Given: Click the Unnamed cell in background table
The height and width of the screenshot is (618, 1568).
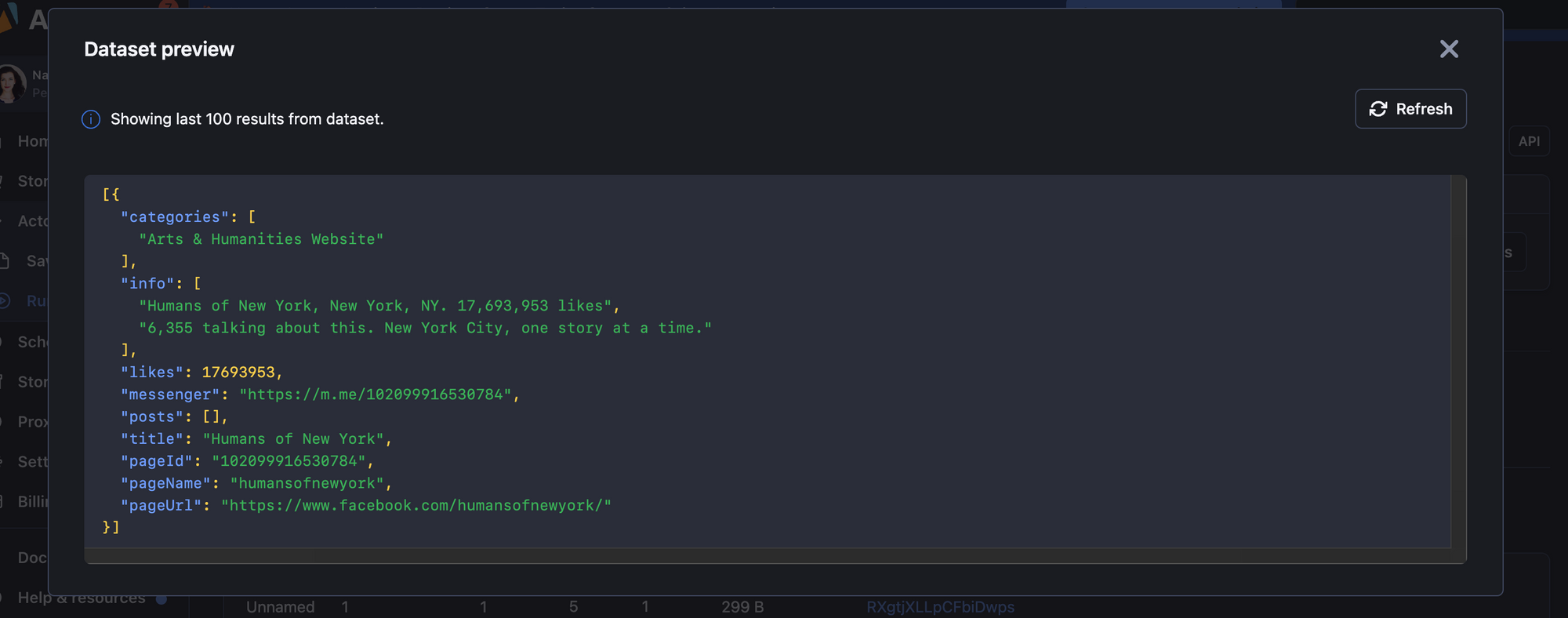Looking at the screenshot, I should click(x=280, y=607).
